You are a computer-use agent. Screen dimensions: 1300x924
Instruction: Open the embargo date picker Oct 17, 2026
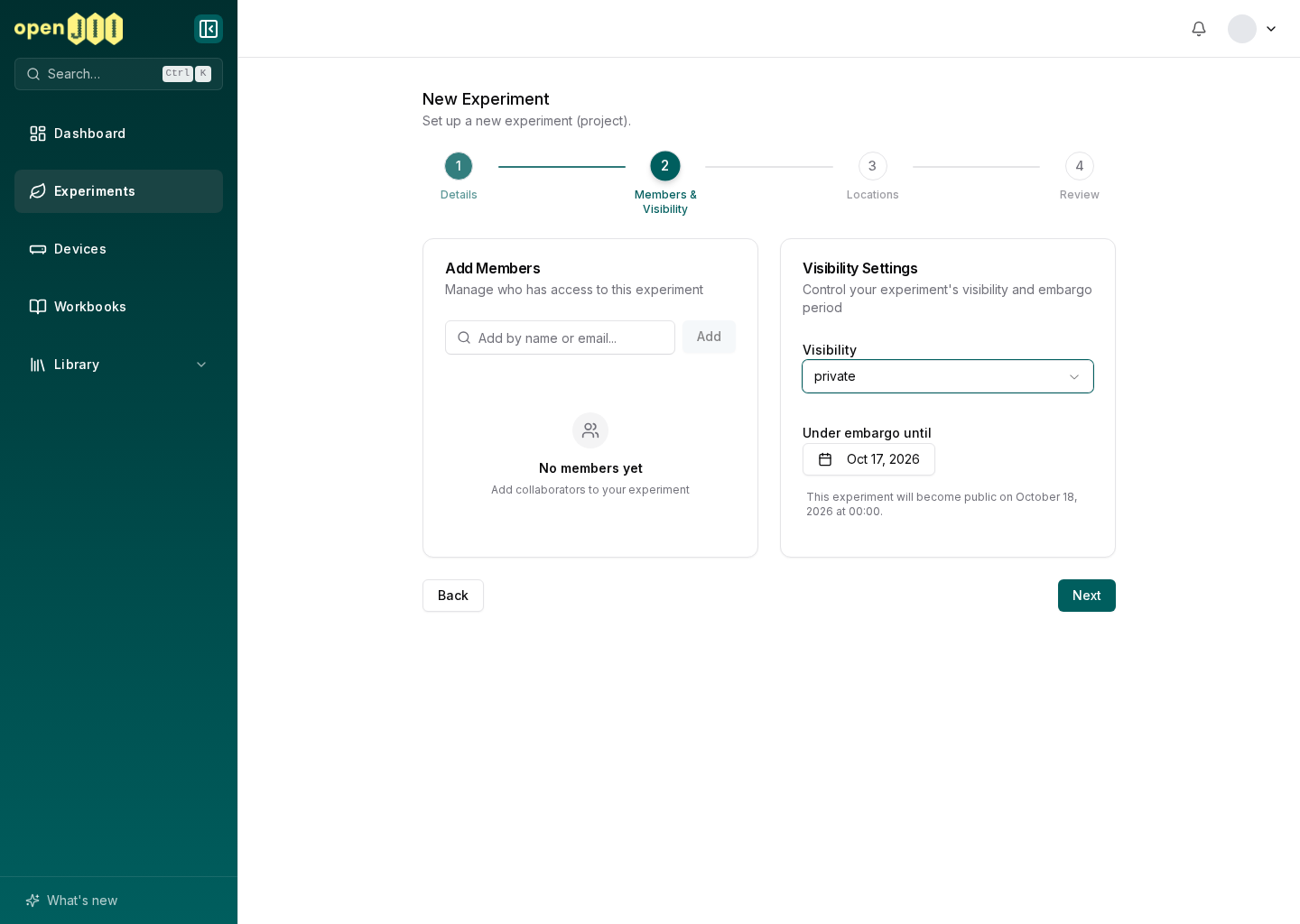pyautogui.click(x=868, y=459)
